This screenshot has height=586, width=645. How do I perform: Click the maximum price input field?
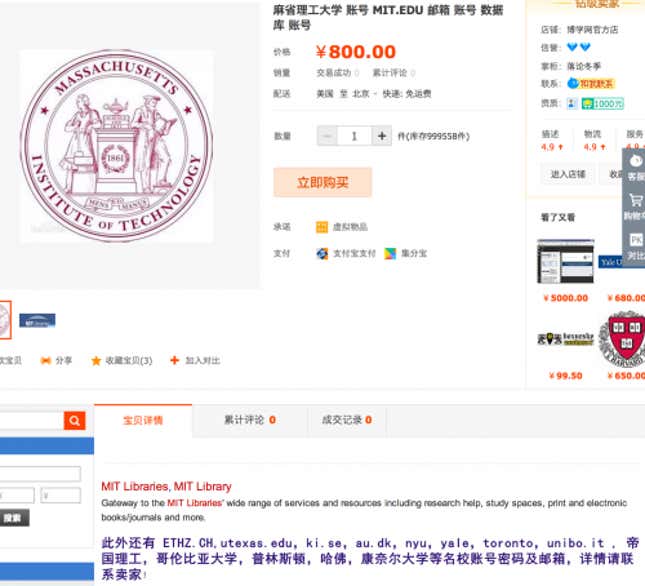60,496
